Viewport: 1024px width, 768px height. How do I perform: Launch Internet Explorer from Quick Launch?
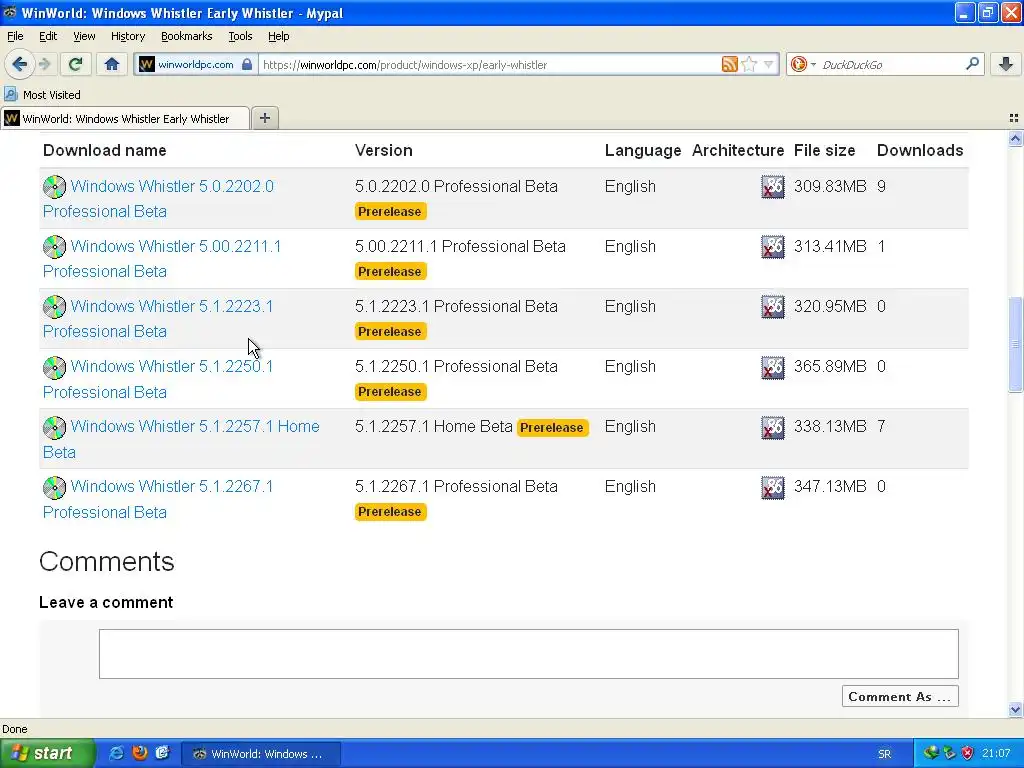116,753
